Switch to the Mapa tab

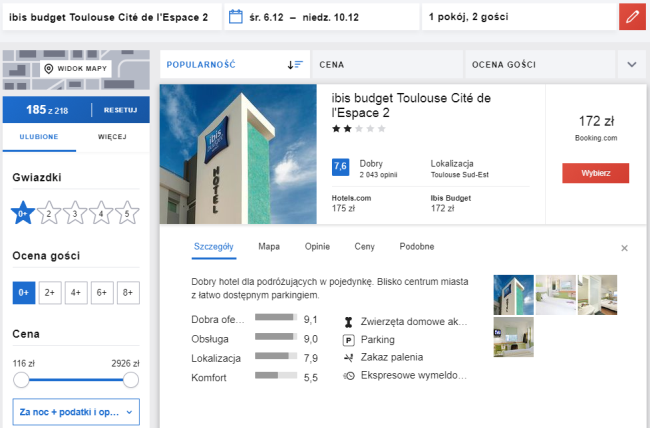click(x=269, y=247)
